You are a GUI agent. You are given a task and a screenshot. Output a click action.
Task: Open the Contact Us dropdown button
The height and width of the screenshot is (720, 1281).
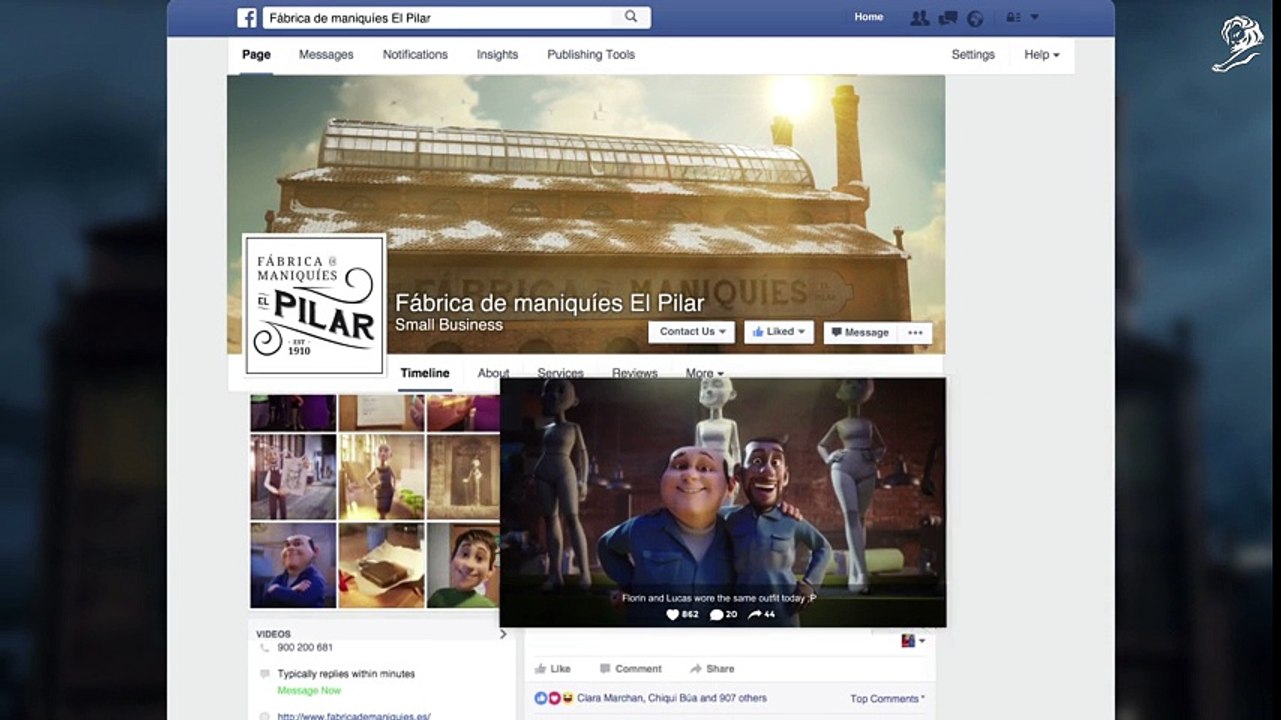pos(692,332)
